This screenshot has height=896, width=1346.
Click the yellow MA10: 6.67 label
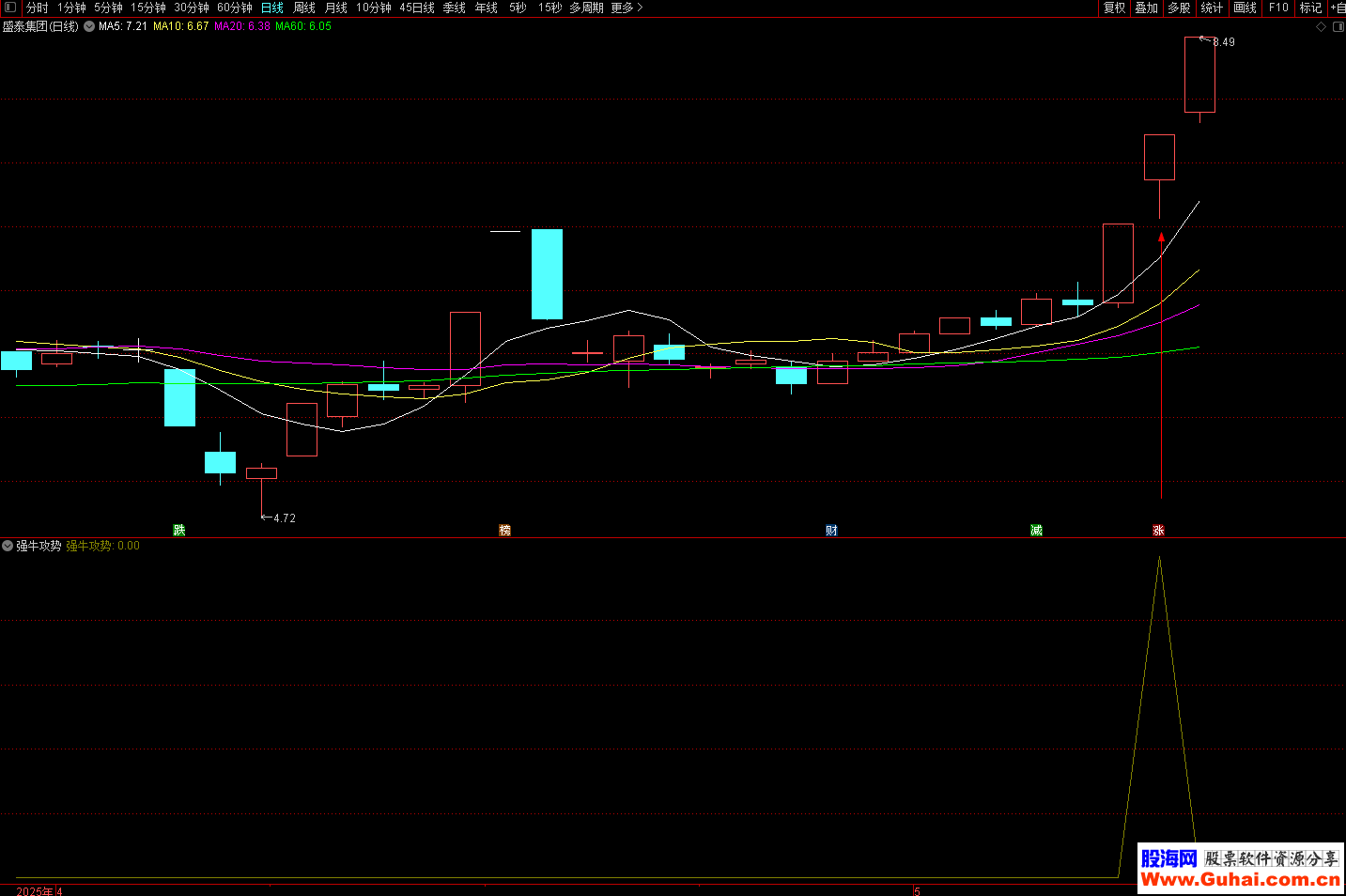[x=181, y=26]
